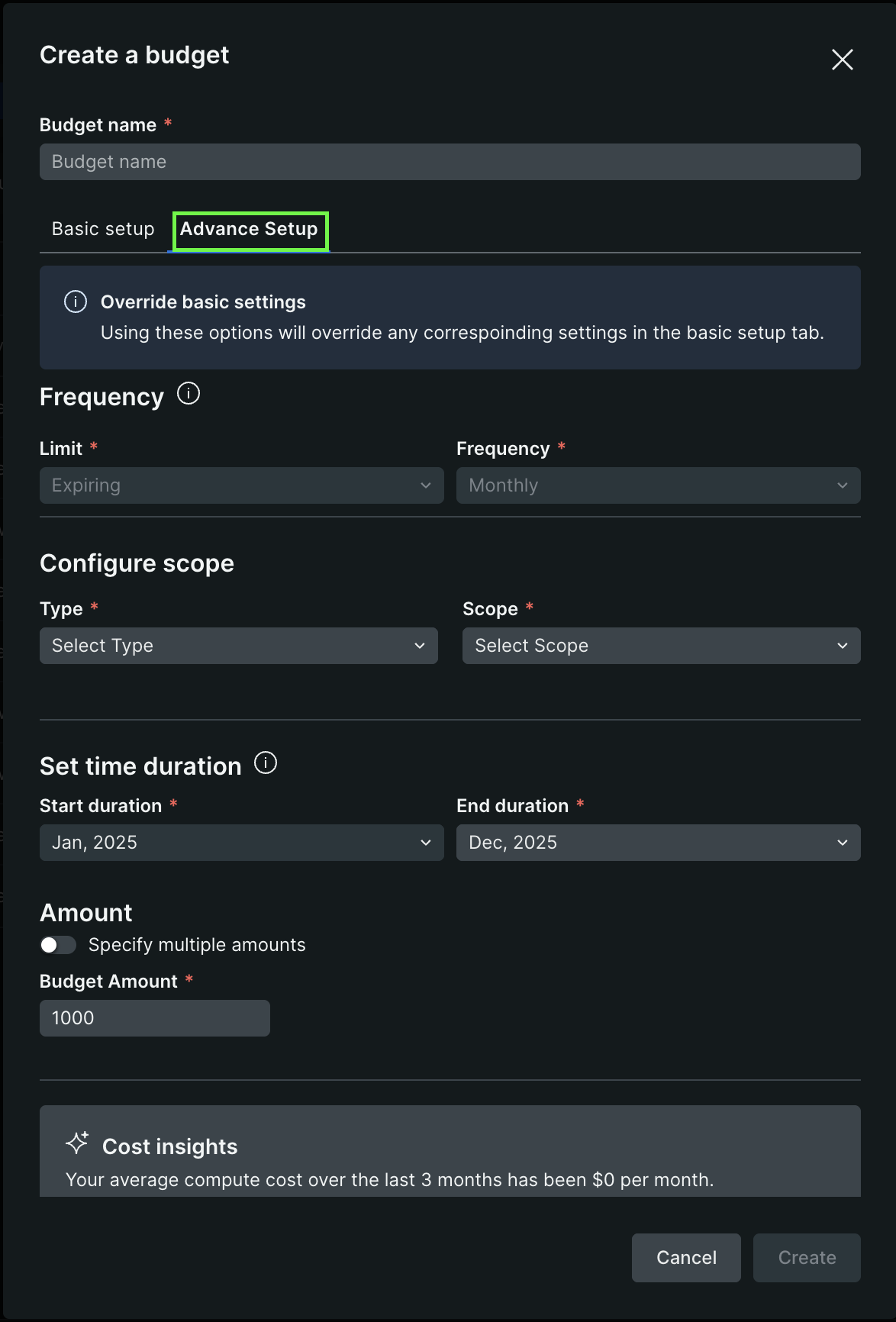Click the chevron arrow in Select Scope field
The width and height of the screenshot is (896, 1322).
pyautogui.click(x=842, y=646)
